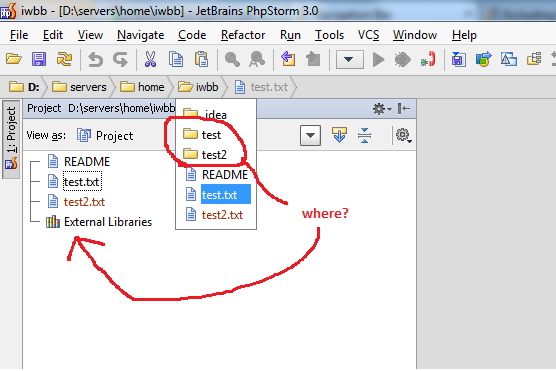
Task: Open the Navigate menu
Action: 141,35
